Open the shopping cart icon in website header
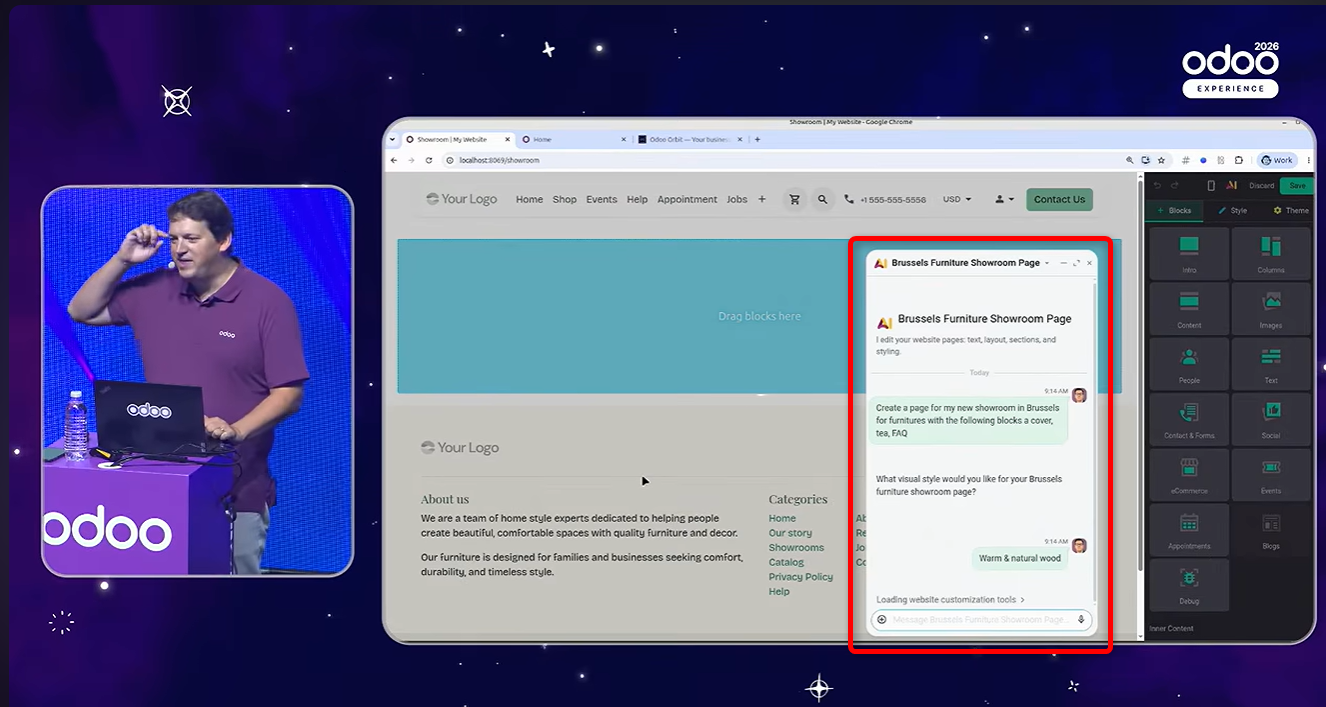This screenshot has height=707, width=1326. [795, 200]
